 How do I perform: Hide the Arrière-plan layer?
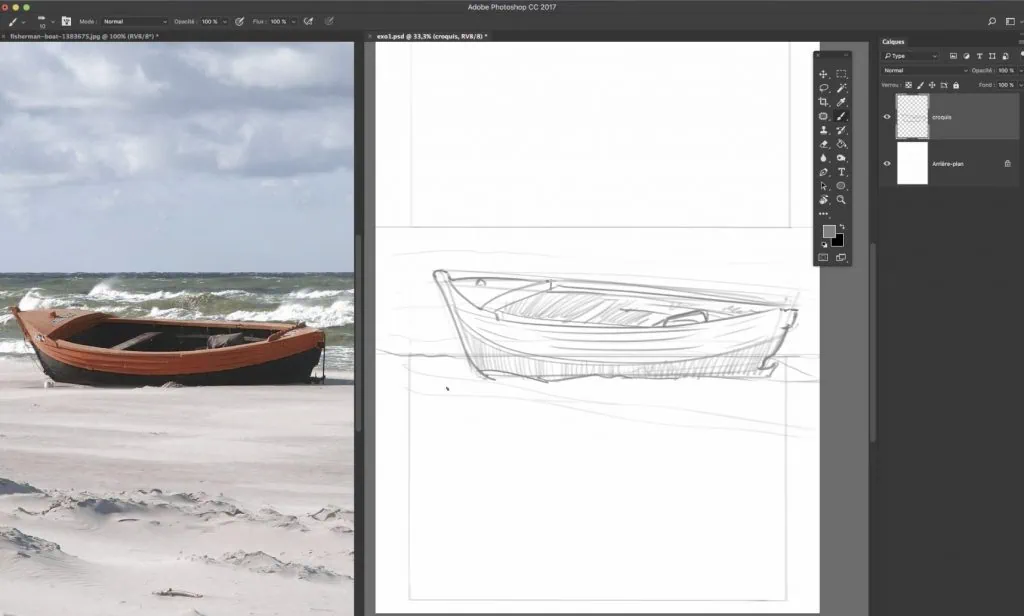coord(887,163)
